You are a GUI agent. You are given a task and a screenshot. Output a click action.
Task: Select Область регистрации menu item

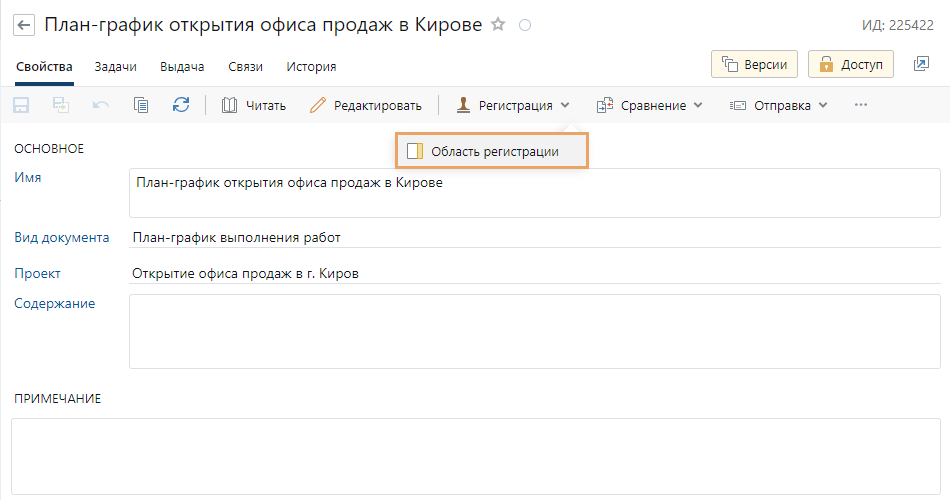pos(492,152)
